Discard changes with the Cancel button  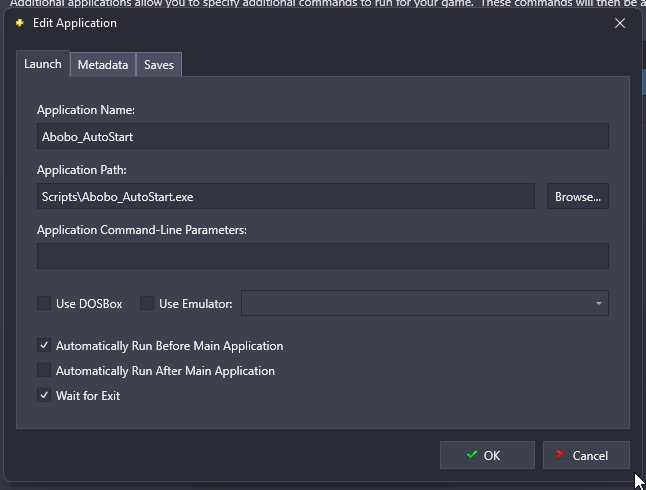point(586,455)
